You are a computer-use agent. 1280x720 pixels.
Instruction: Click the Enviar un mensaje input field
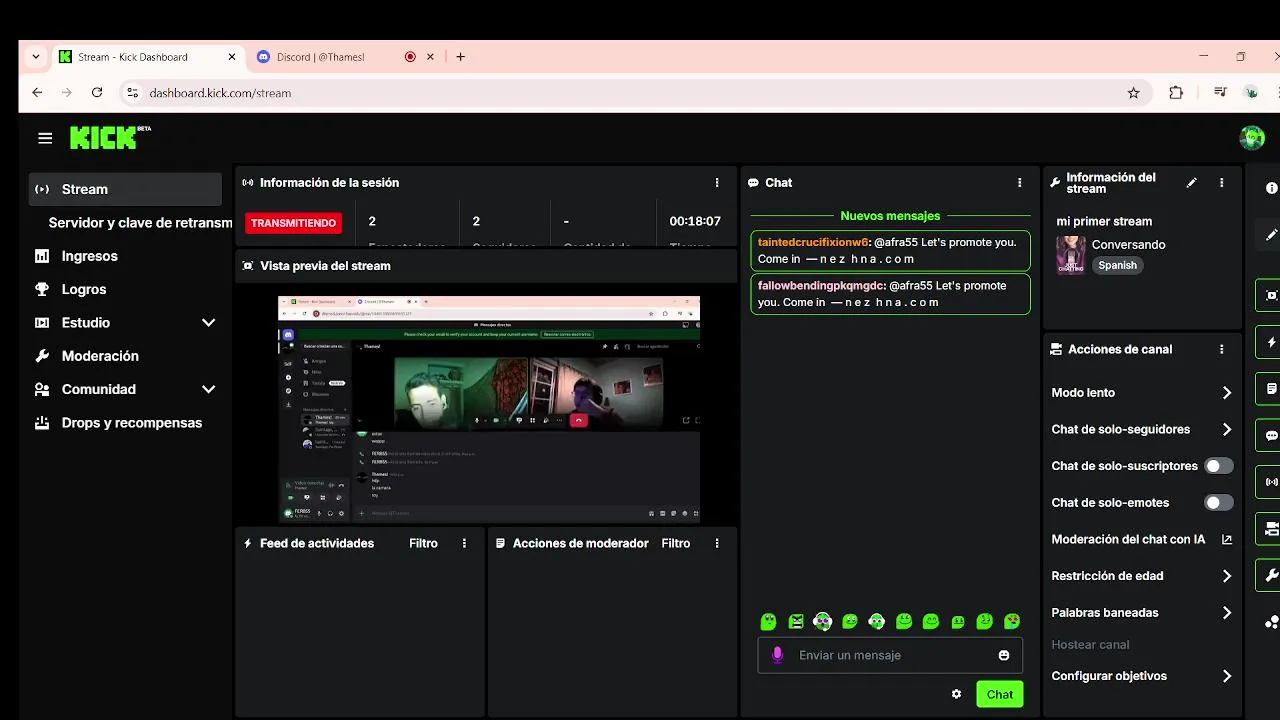tap(890, 655)
